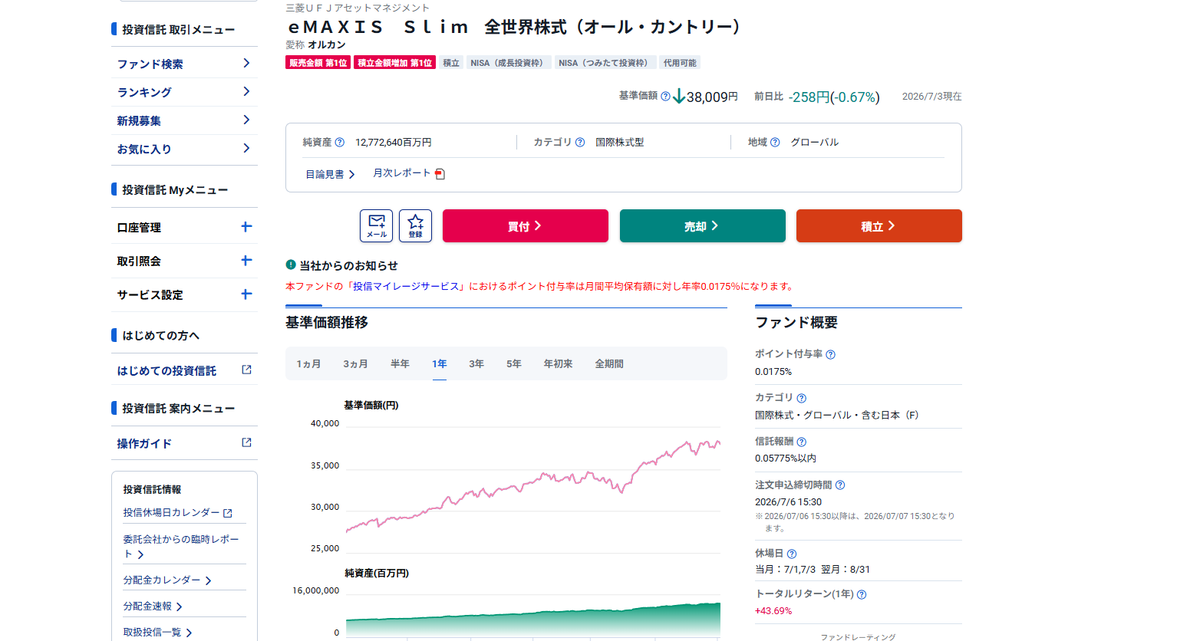Click 代用可能 tag
Screen dimensions: 1200x641
tap(680, 63)
